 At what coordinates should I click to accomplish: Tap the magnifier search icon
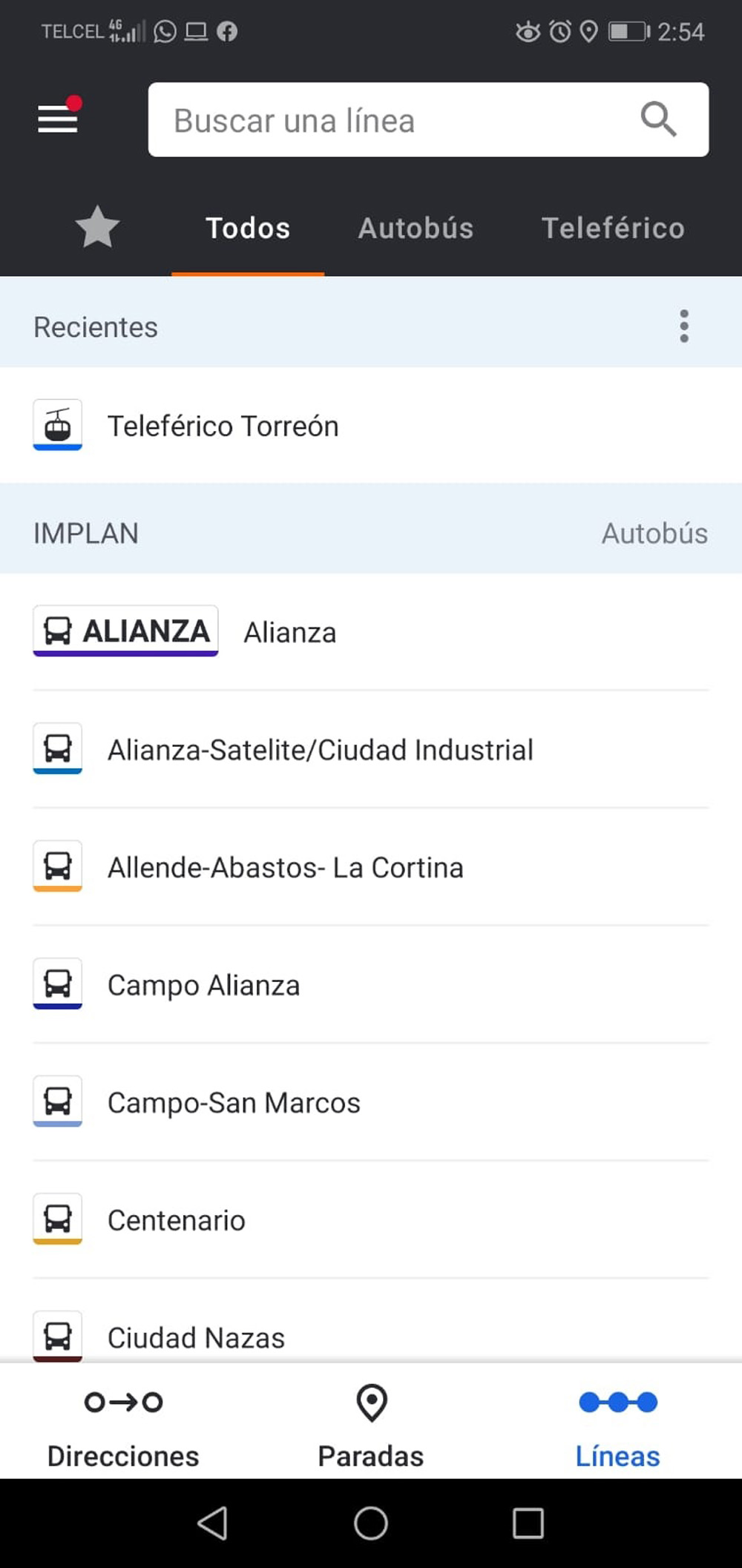tap(658, 119)
